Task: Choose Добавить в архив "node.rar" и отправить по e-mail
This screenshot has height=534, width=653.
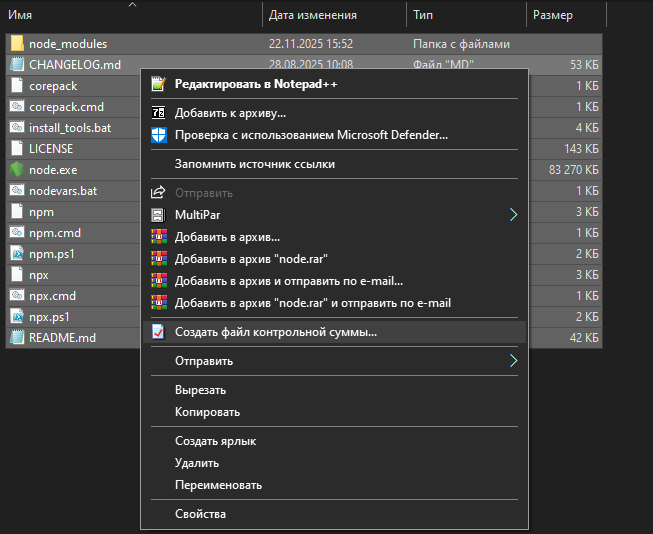Action: (334, 303)
